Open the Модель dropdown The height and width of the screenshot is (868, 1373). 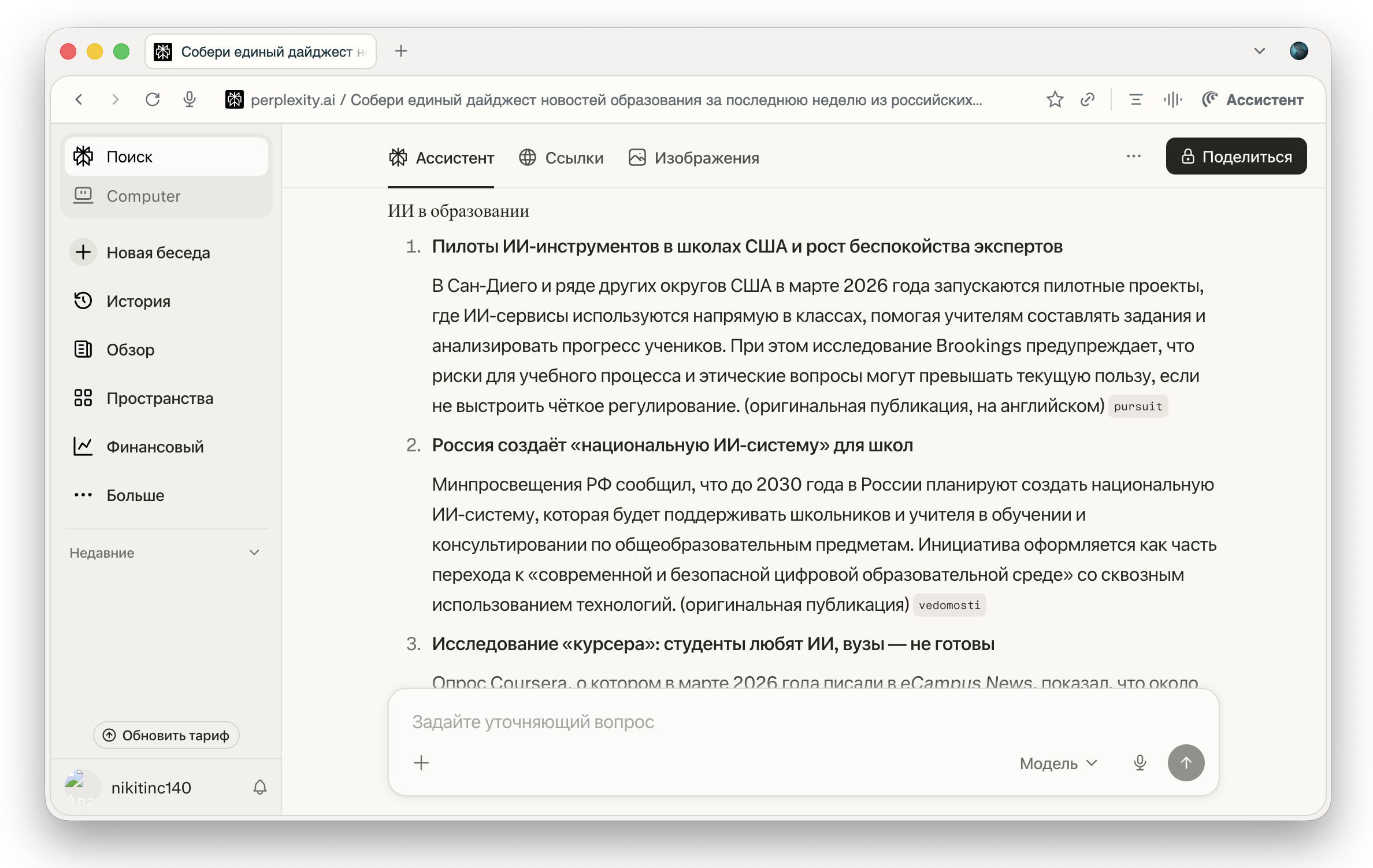tap(1059, 763)
